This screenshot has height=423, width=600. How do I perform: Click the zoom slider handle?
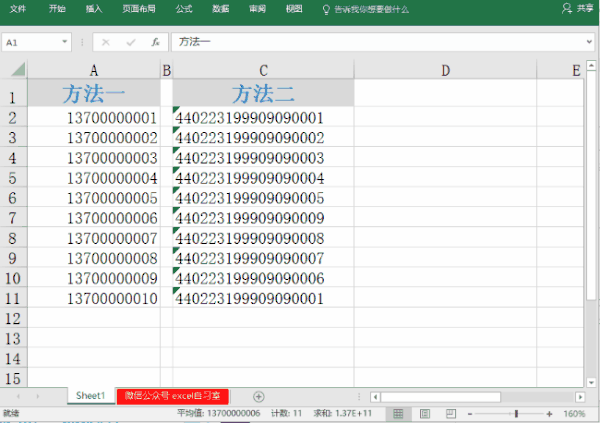[x=516, y=414]
